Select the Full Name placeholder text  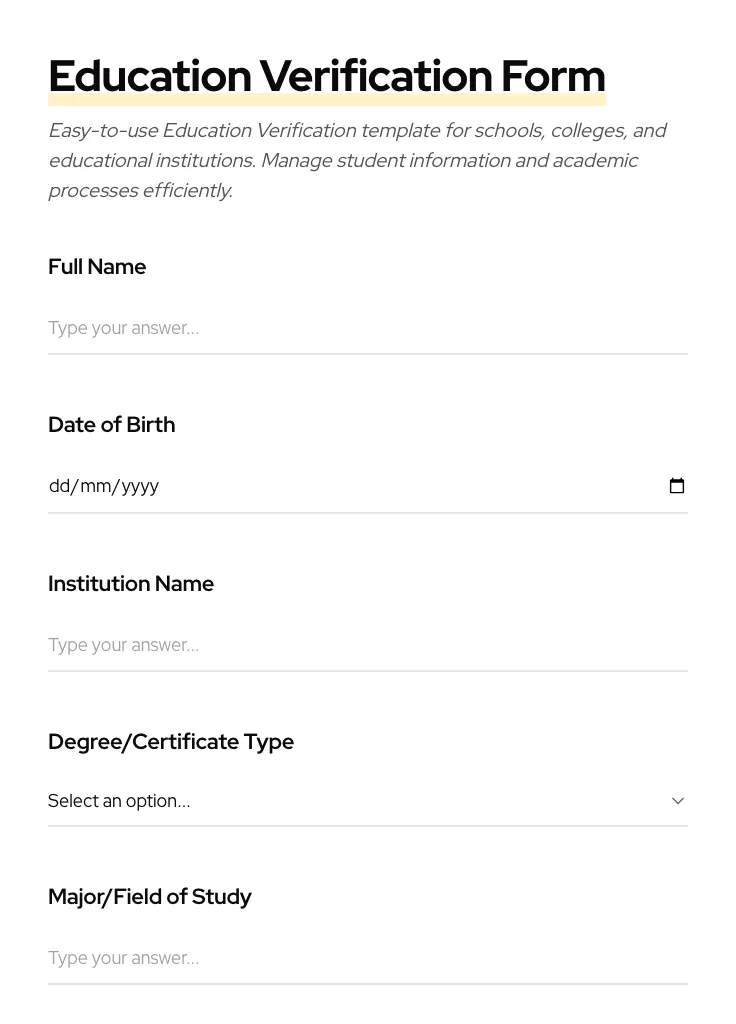(123, 327)
